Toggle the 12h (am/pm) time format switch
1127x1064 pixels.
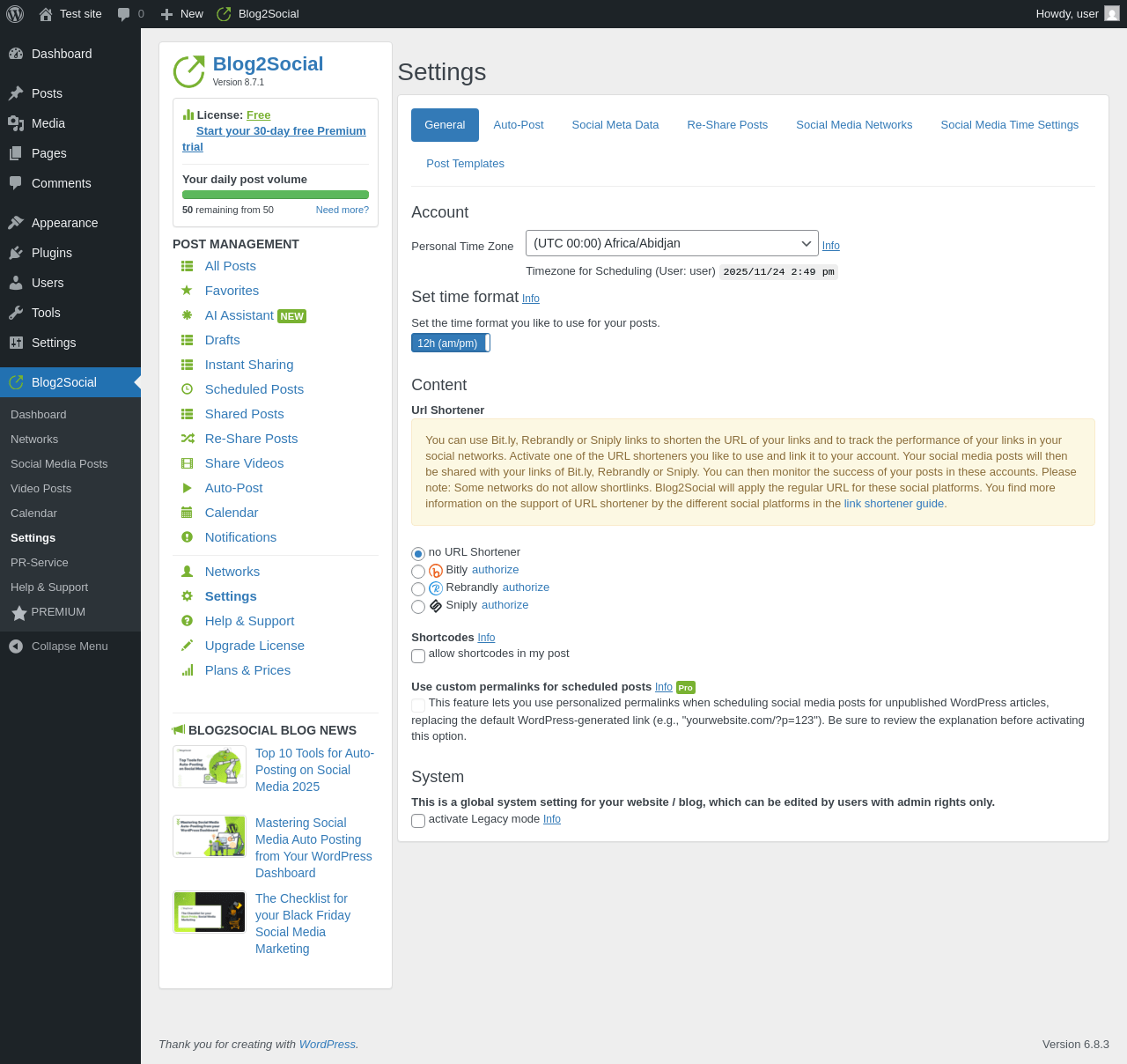(451, 344)
